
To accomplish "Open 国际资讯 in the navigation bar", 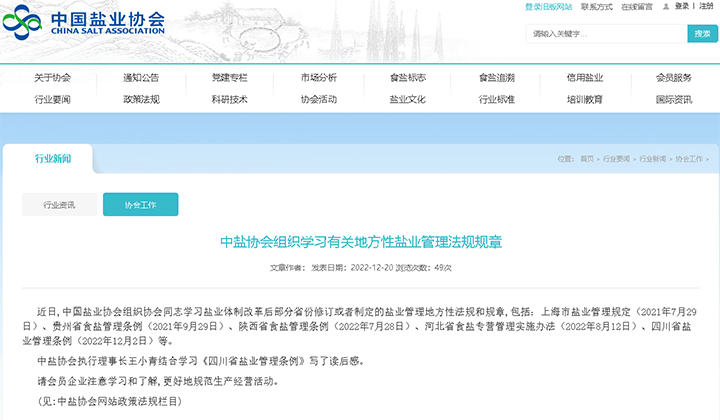I will 673,99.
